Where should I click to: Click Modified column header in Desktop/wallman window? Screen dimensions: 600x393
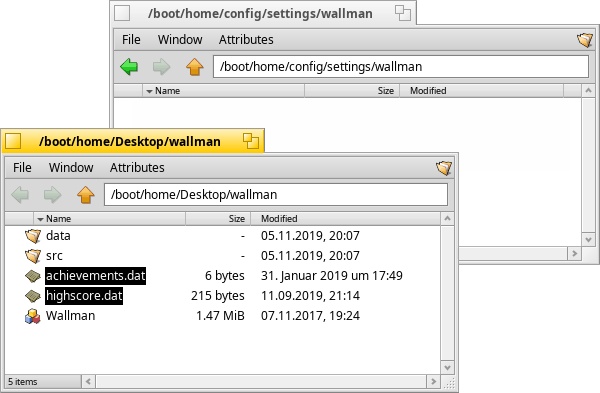pyautogui.click(x=345, y=219)
